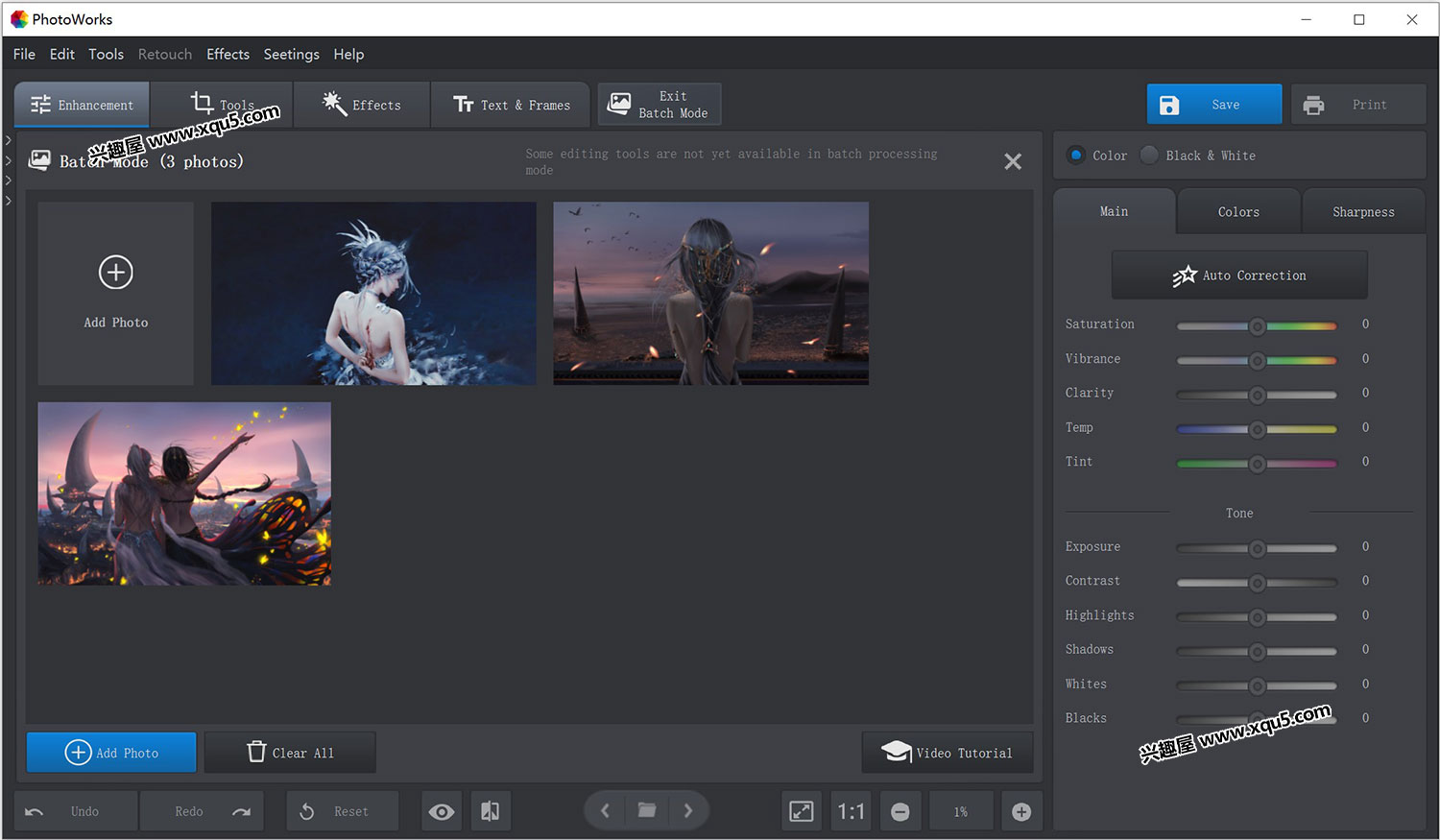Apply Auto Correction
Image resolution: width=1440 pixels, height=840 pixels.
coord(1239,276)
